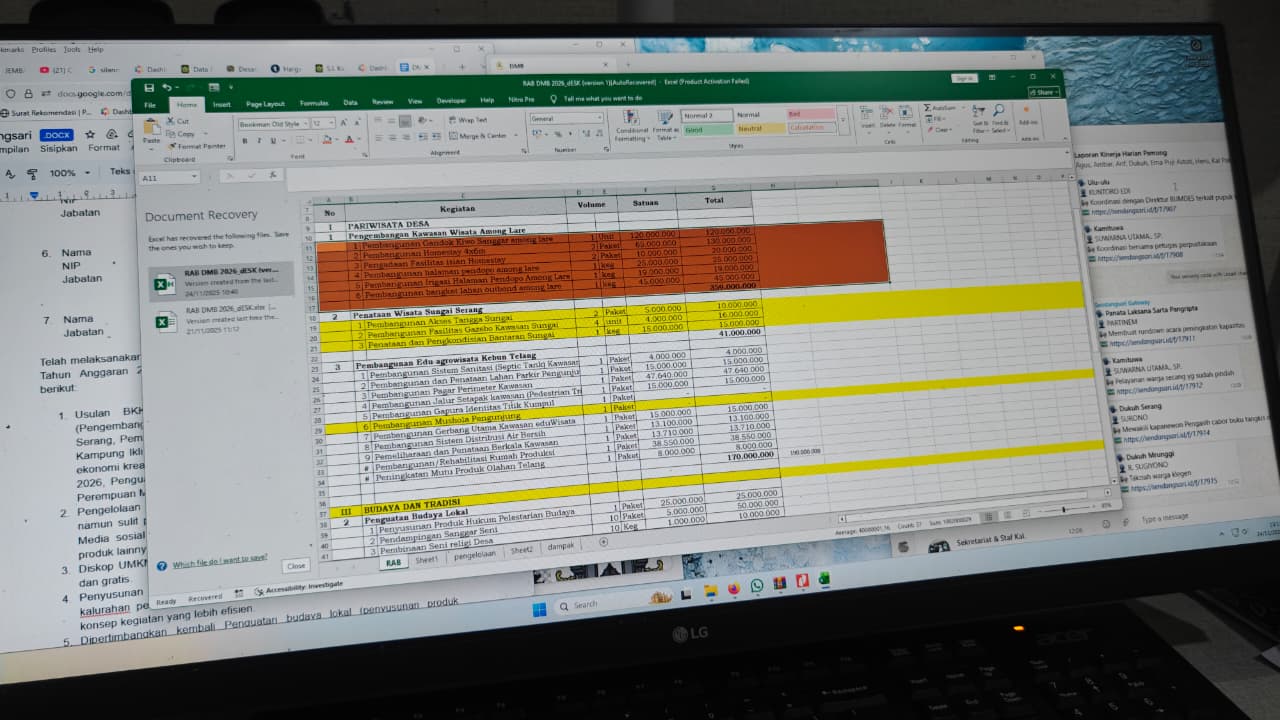Open WhatsApp from the Windows taskbar

(x=757, y=586)
